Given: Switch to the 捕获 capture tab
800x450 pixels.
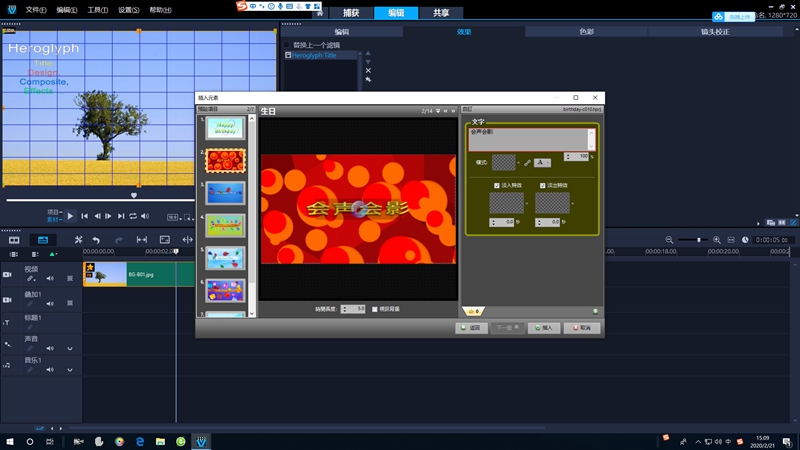Looking at the screenshot, I should point(351,13).
